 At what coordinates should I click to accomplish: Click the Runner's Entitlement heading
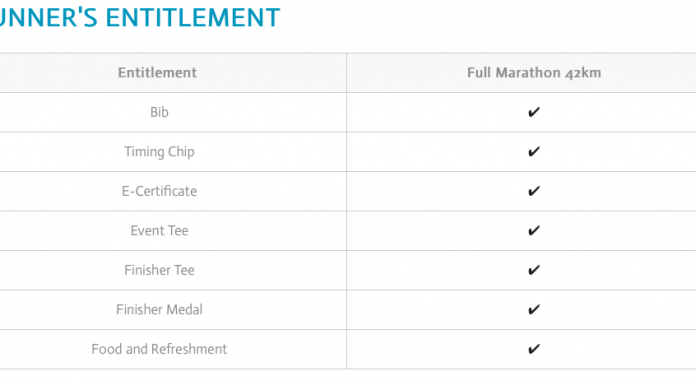[140, 18]
